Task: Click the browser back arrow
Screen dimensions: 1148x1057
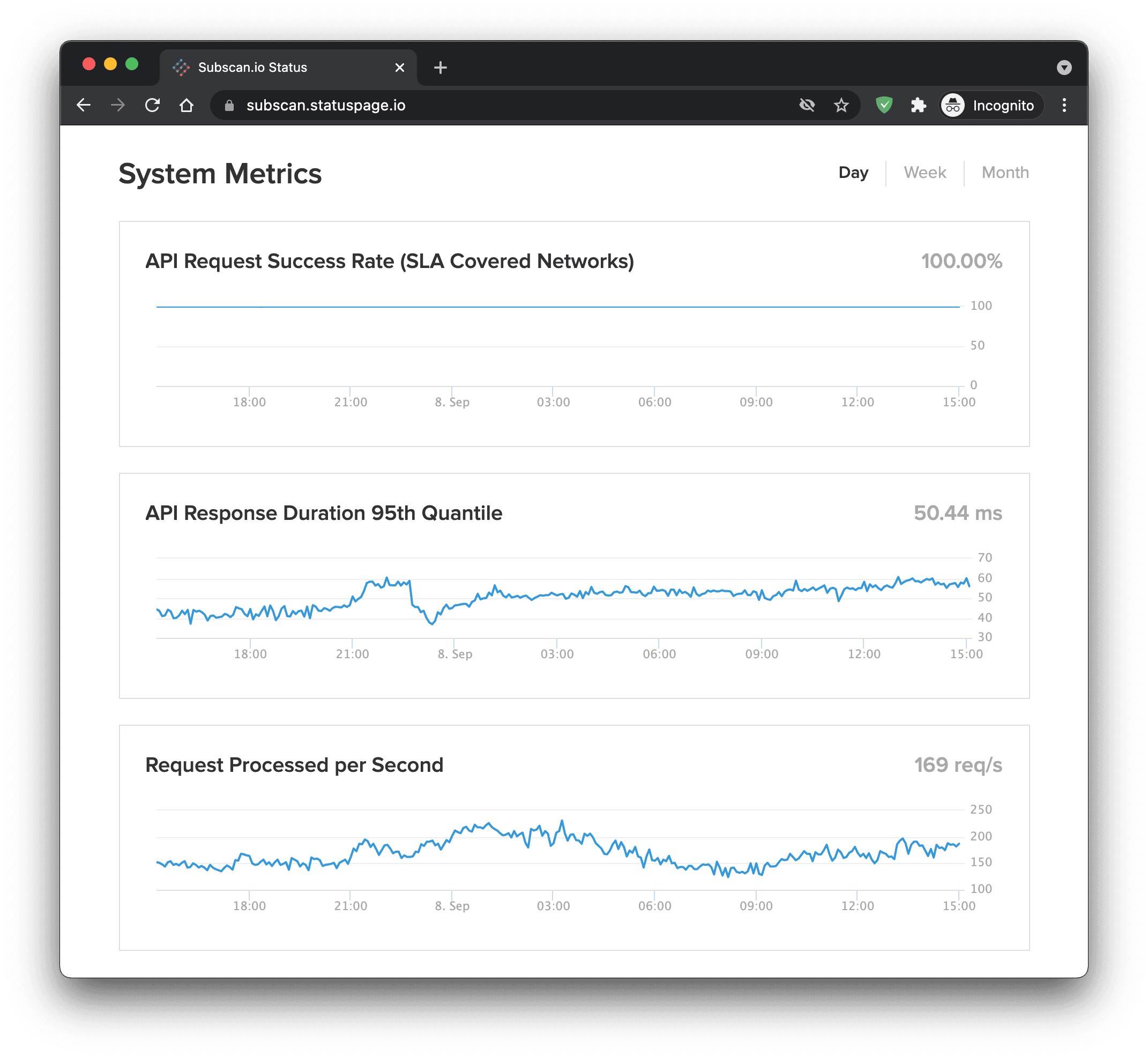Action: [84, 105]
